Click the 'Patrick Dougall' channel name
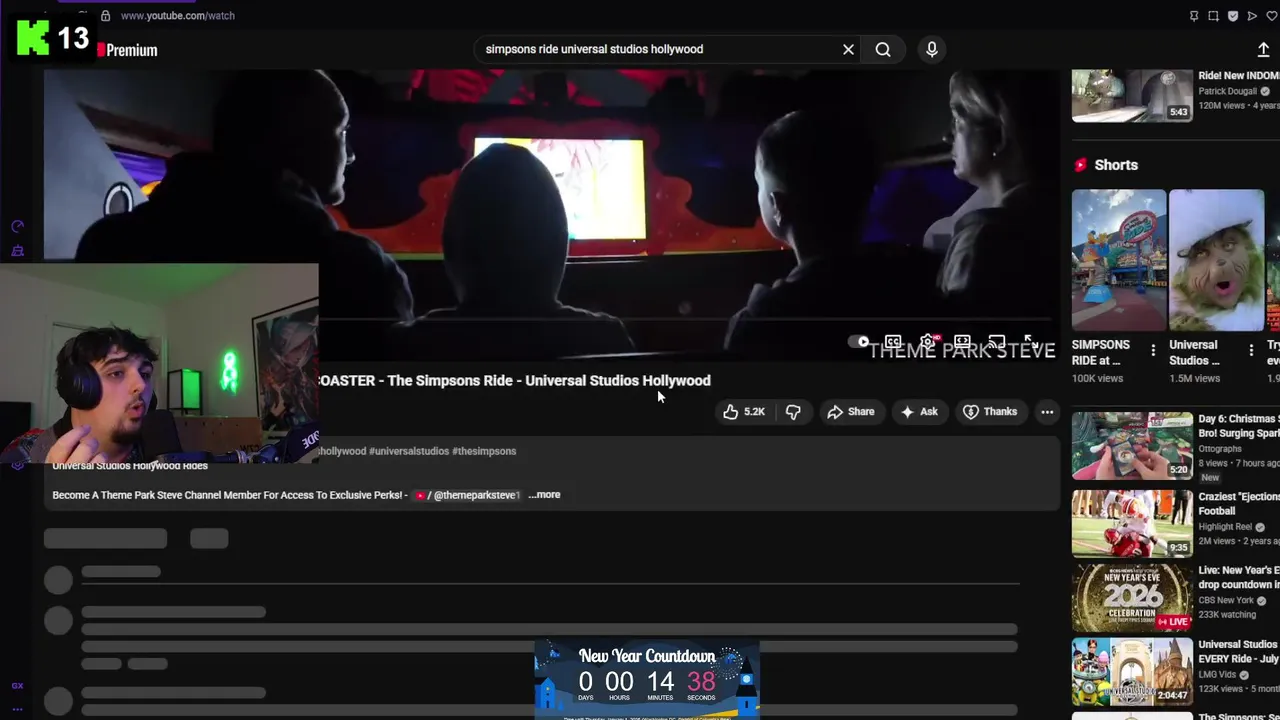This screenshot has width=1280, height=720. 1227,91
